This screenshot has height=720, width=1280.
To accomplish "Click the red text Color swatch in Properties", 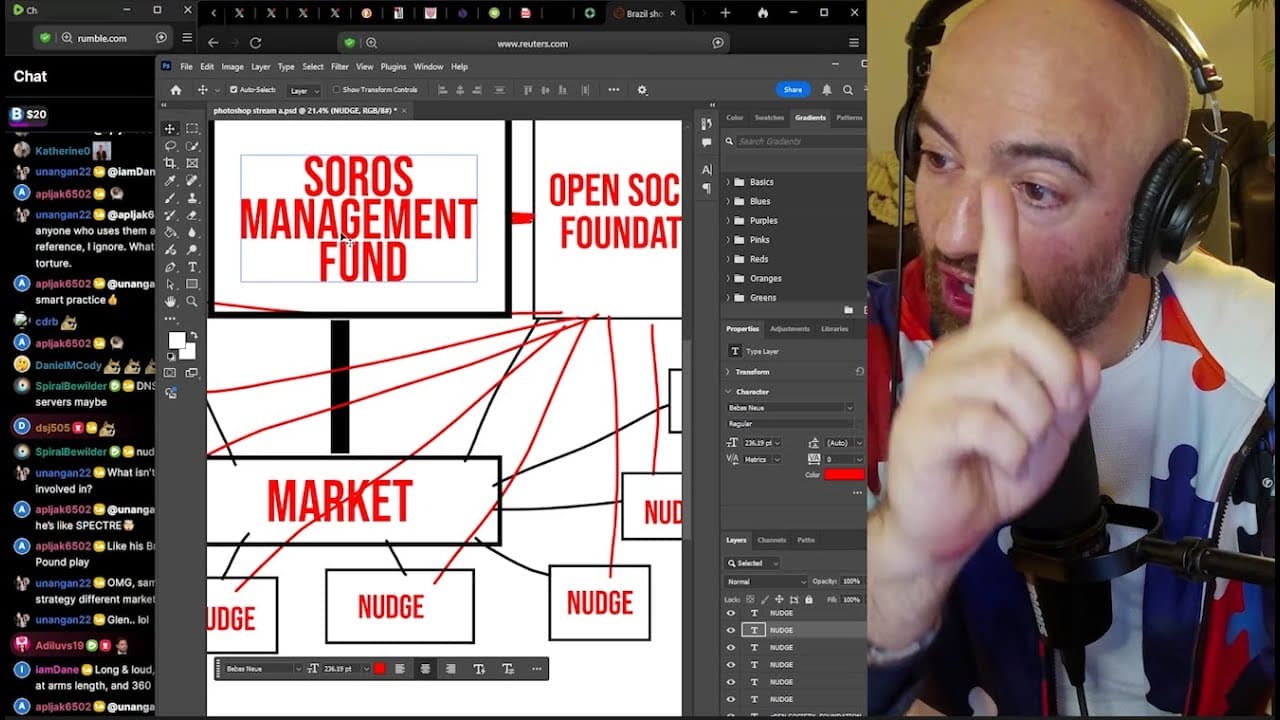I will coord(844,474).
